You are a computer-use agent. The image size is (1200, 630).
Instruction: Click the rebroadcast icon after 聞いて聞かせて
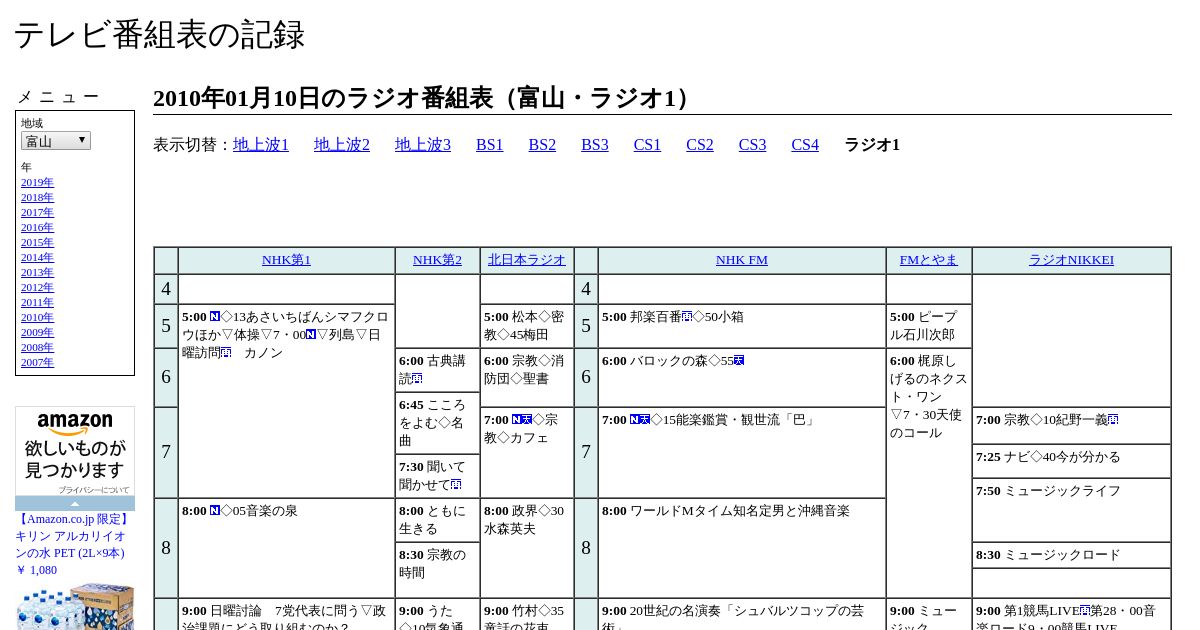(456, 485)
